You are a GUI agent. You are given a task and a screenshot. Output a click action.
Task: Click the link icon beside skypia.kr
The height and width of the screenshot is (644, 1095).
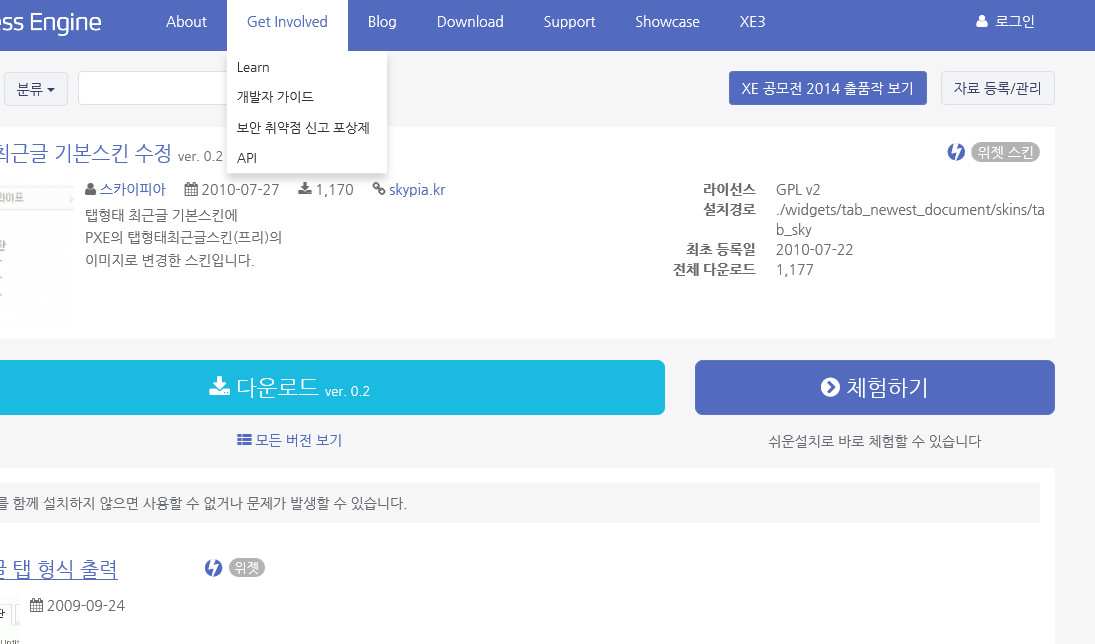pyautogui.click(x=379, y=189)
